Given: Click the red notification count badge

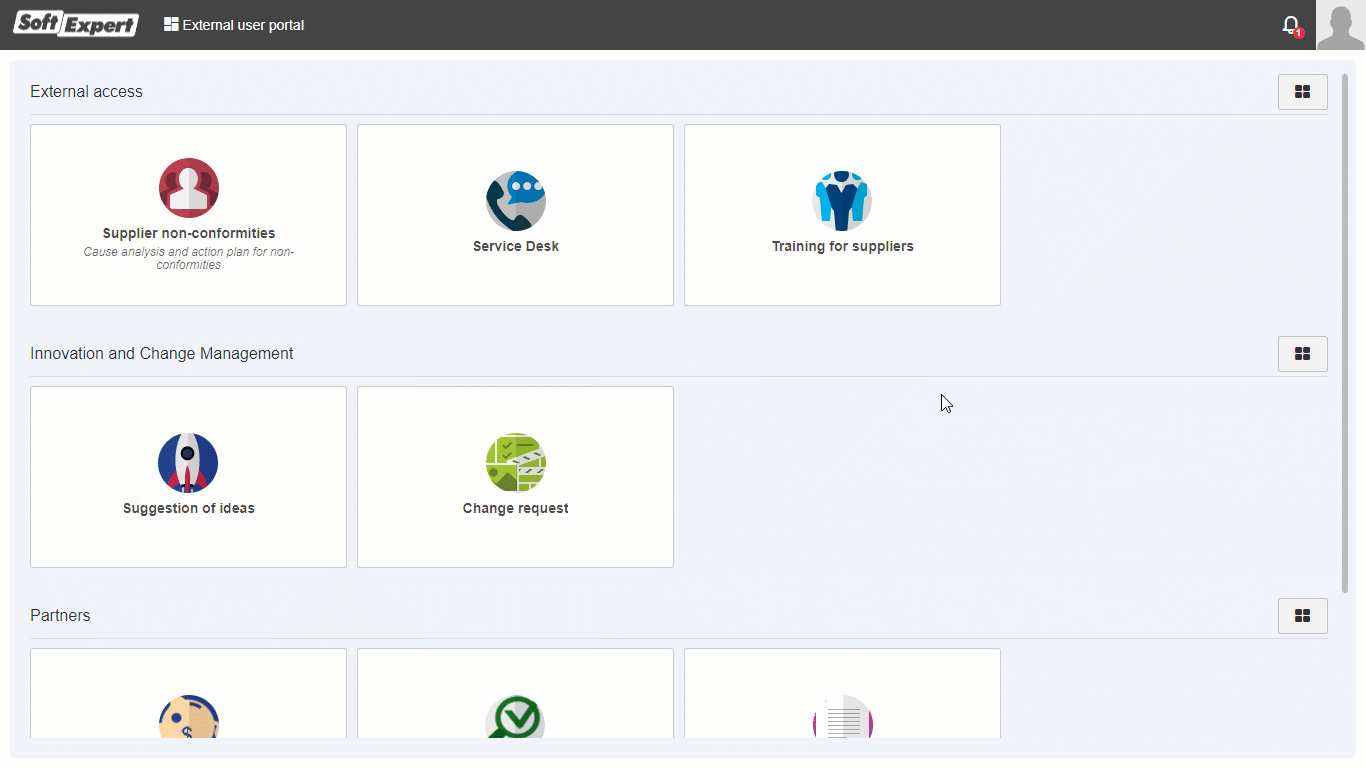Looking at the screenshot, I should 1299,33.
